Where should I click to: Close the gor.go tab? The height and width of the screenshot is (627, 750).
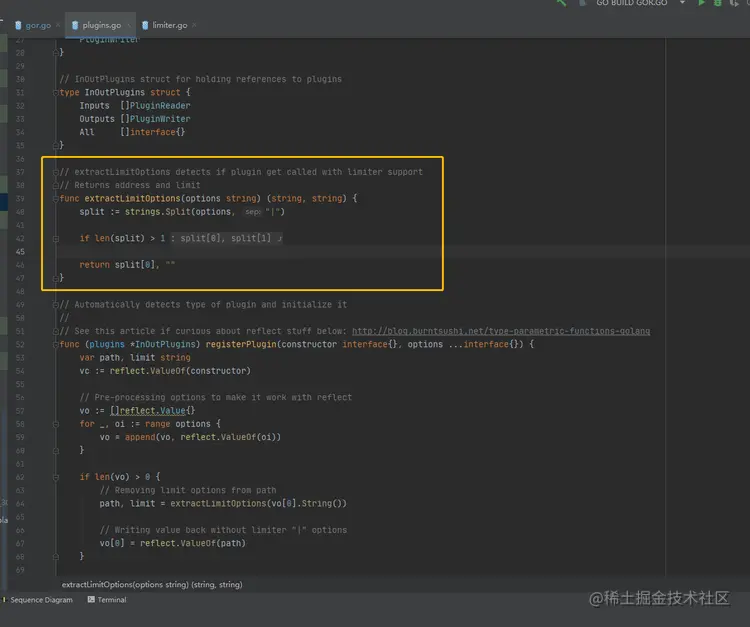click(58, 25)
